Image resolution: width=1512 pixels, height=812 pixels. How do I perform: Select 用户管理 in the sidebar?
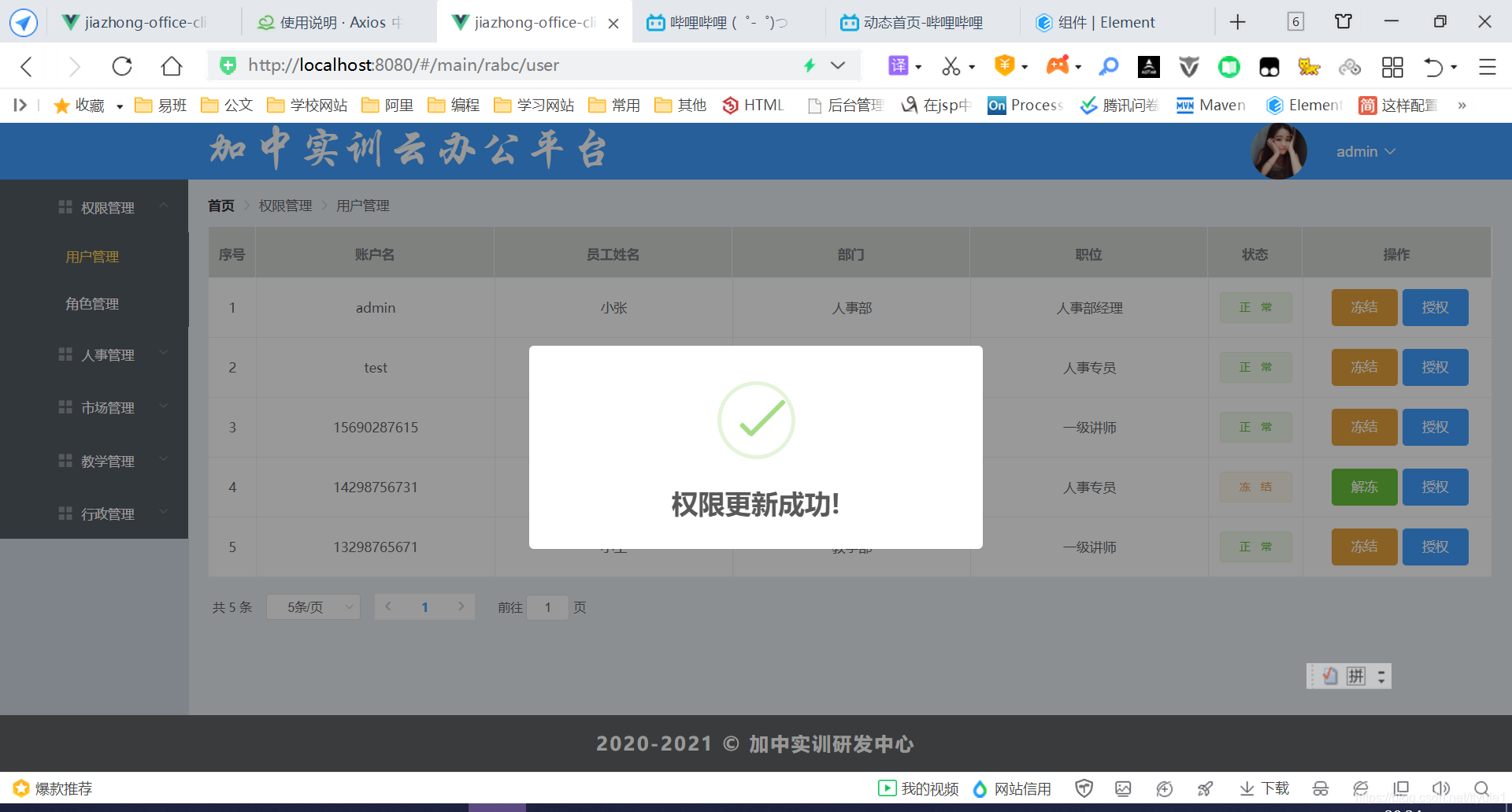[92, 257]
